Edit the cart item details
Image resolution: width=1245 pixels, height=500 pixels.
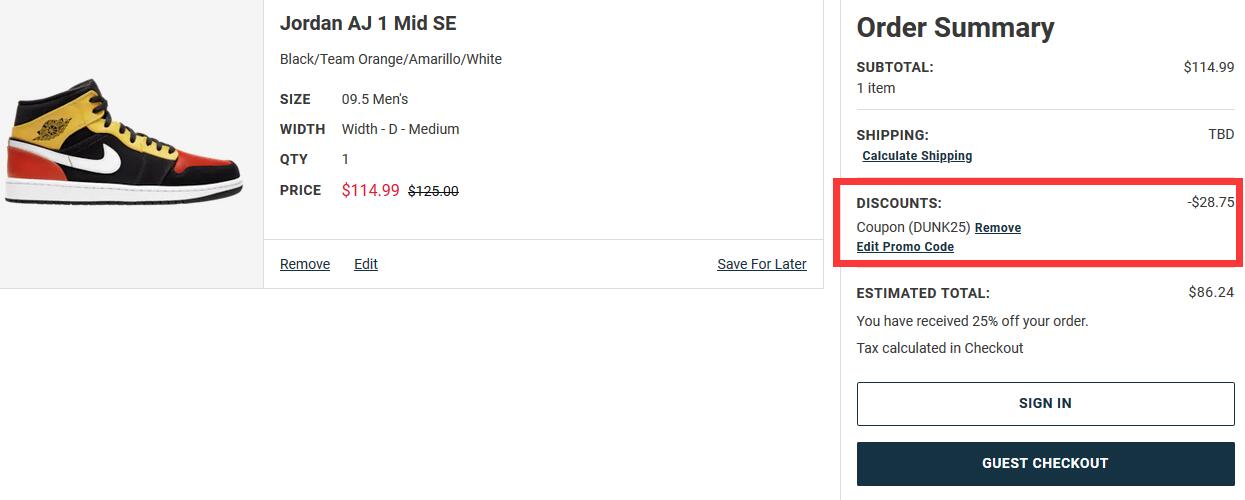(366, 264)
